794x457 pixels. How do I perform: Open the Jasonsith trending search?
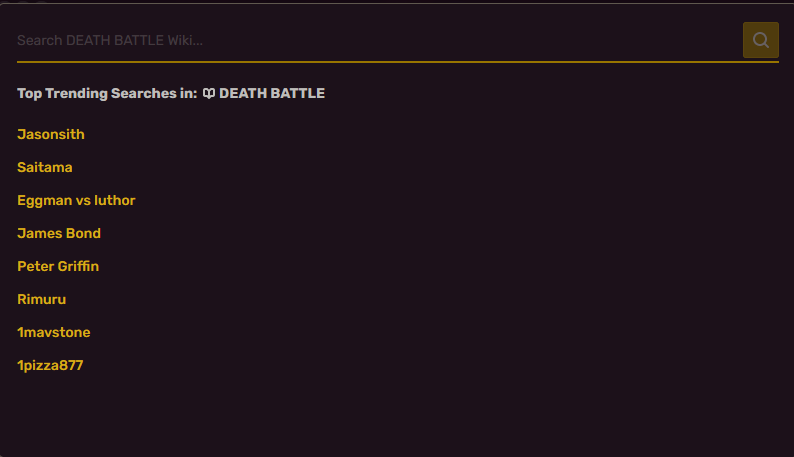(51, 134)
